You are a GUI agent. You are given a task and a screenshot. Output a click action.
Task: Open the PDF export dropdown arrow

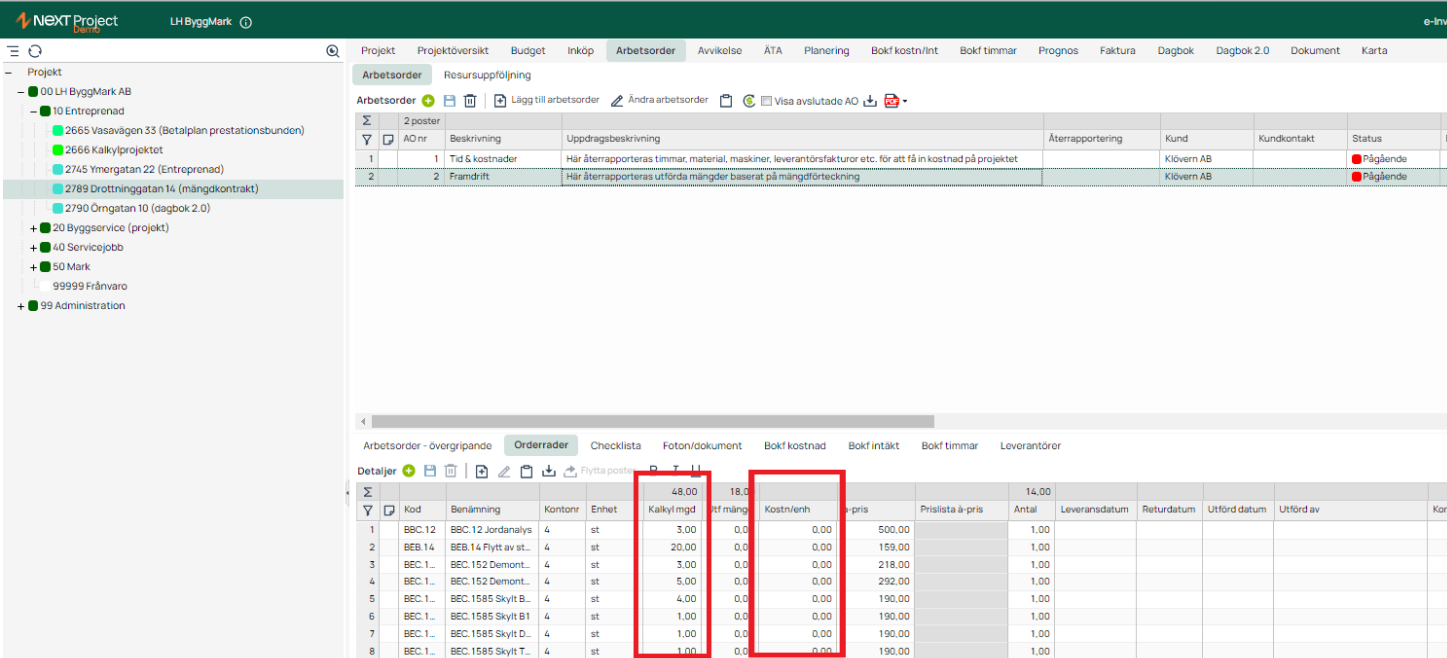(905, 101)
